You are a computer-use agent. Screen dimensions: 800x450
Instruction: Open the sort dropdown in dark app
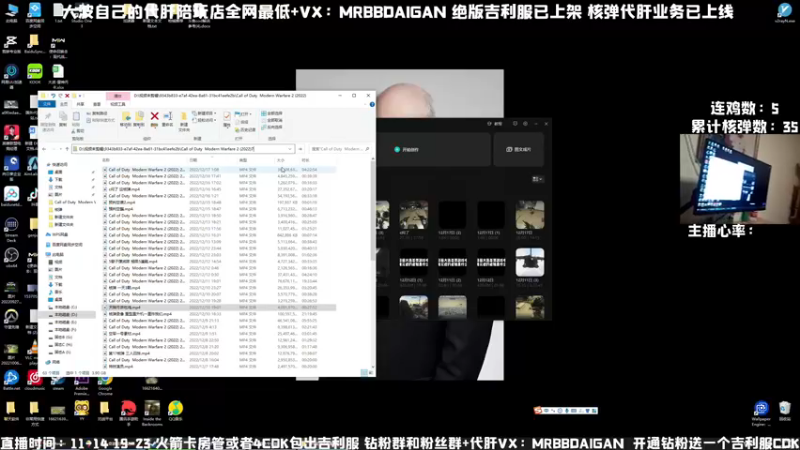pyautogui.click(x=537, y=179)
